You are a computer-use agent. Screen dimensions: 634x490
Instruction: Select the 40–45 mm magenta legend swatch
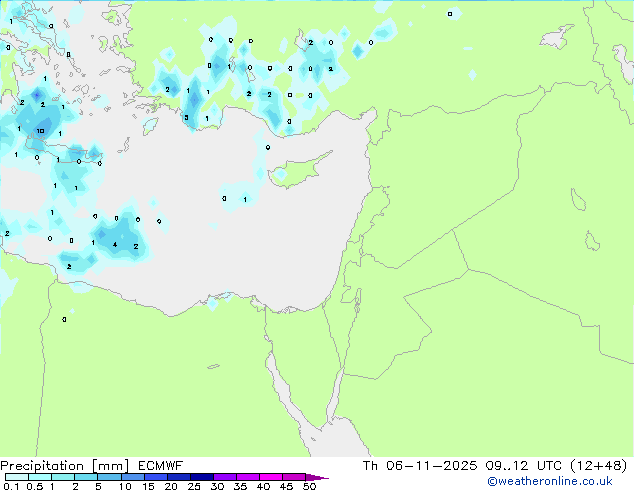pos(271,477)
